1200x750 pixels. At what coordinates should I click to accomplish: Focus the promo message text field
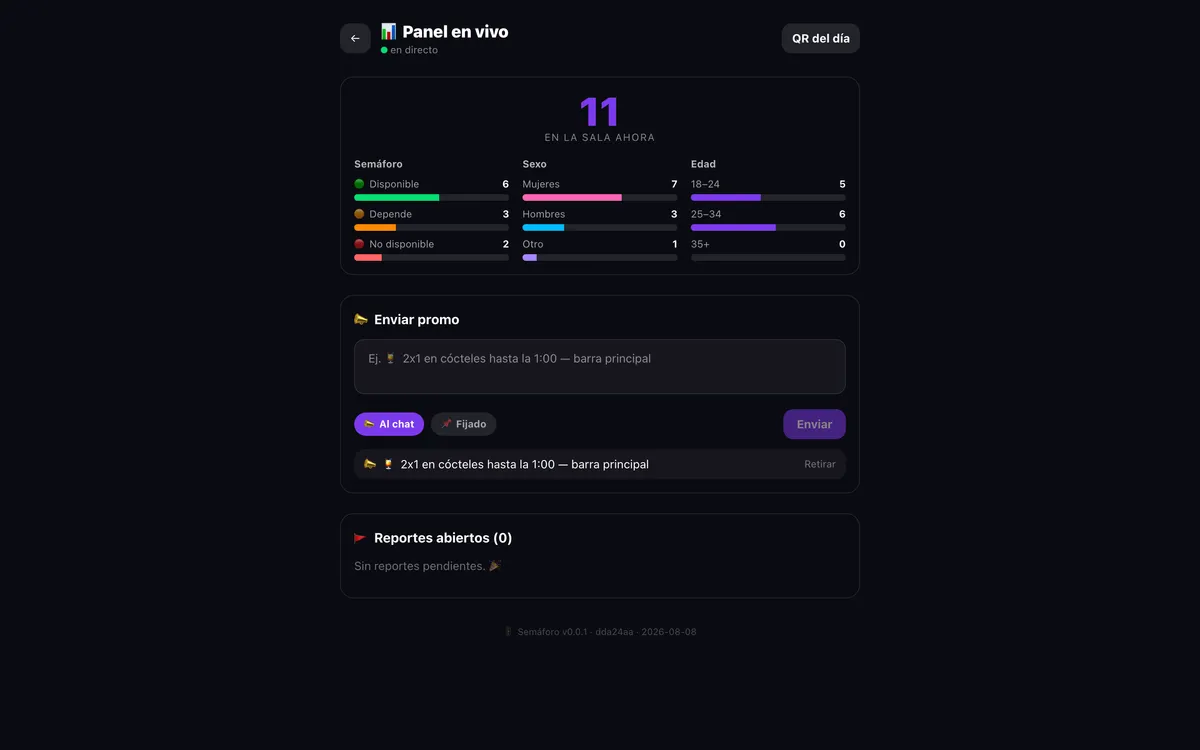600,367
